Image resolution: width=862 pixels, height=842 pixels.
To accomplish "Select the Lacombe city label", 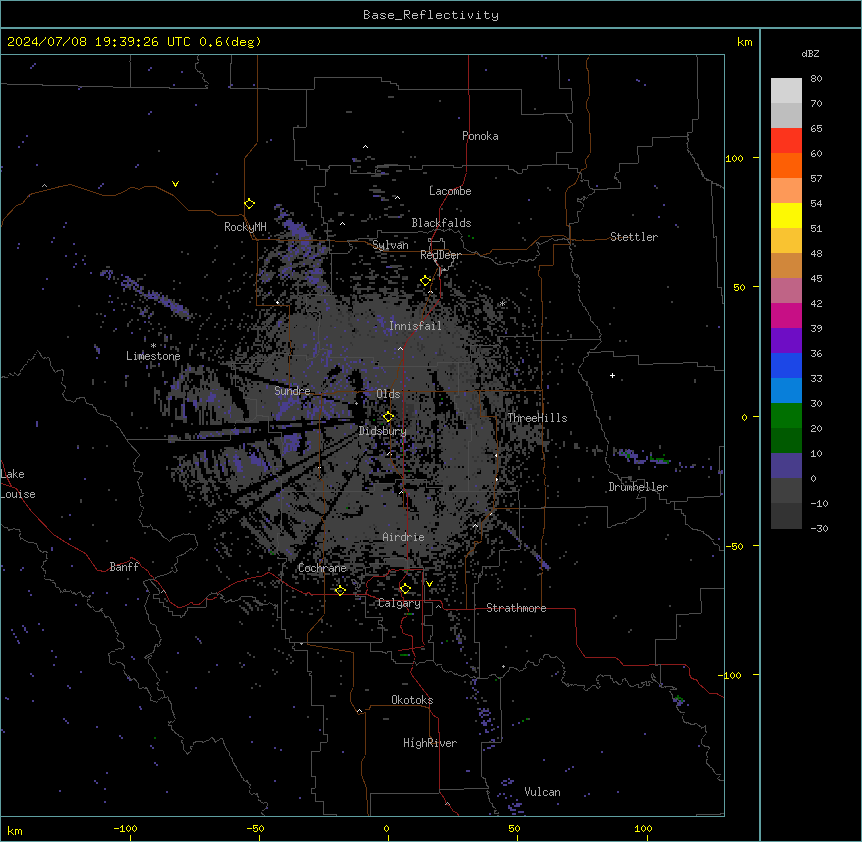I will click(x=450, y=191).
